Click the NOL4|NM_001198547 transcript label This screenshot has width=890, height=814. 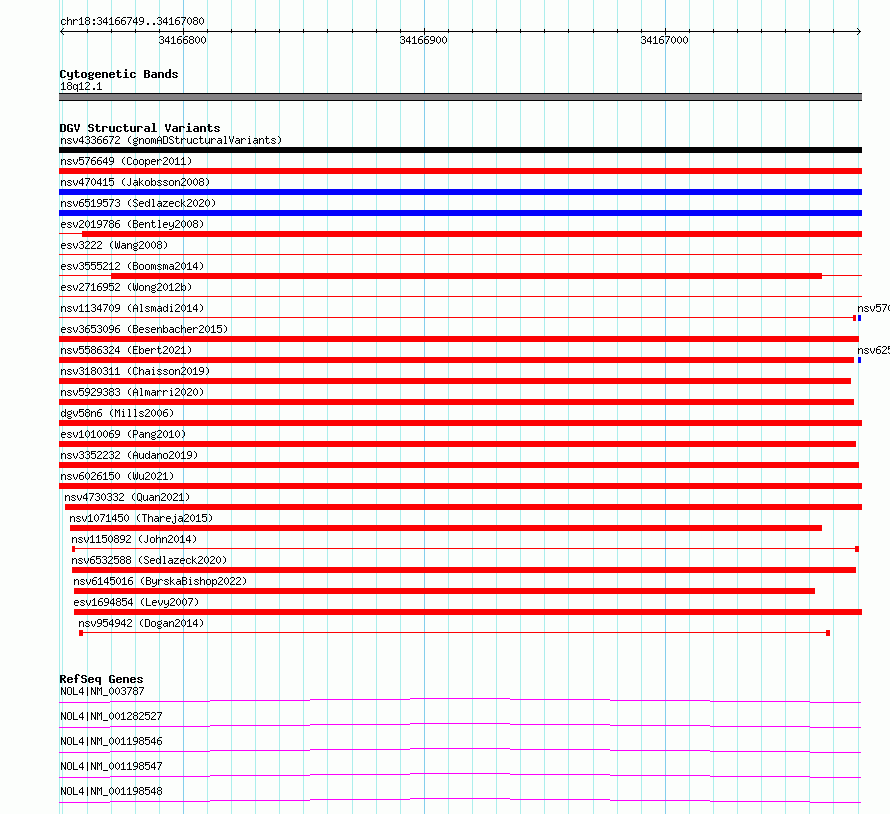pos(111,766)
